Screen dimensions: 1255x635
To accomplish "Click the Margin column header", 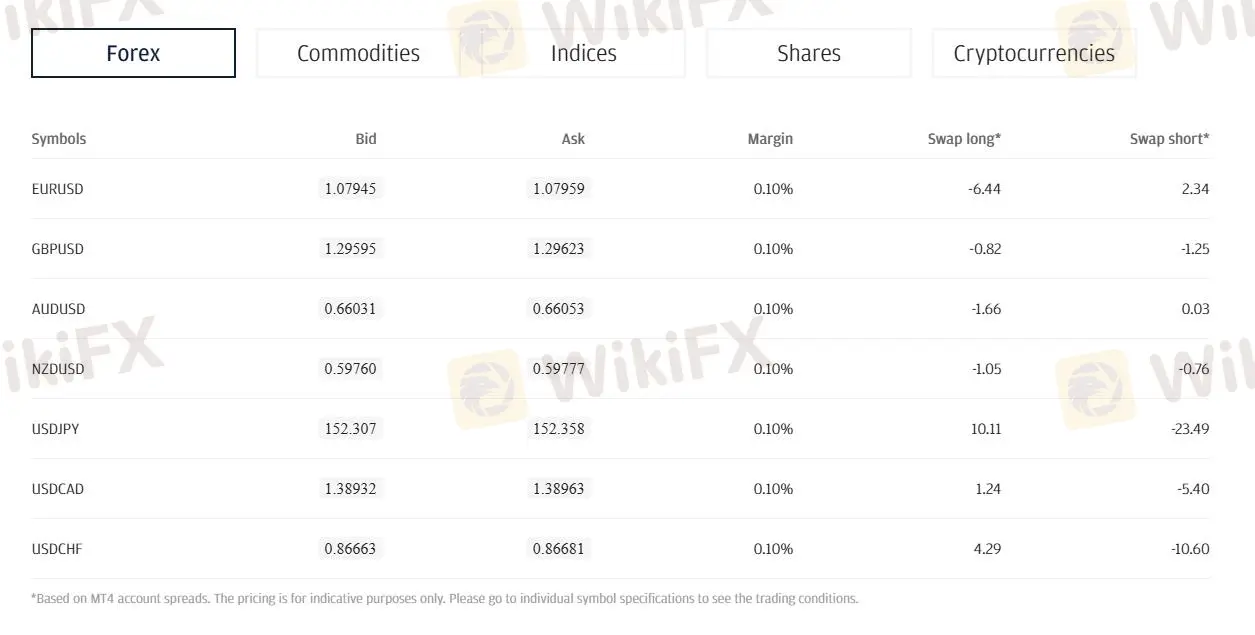I will click(770, 139).
